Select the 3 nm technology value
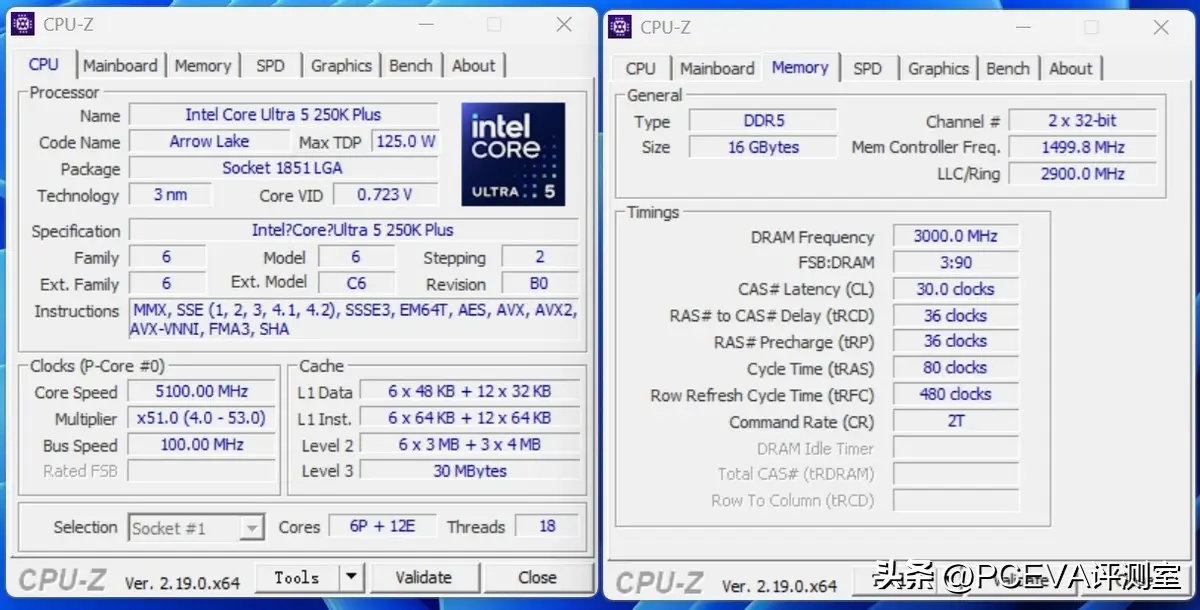The image size is (1200, 610). tap(171, 195)
